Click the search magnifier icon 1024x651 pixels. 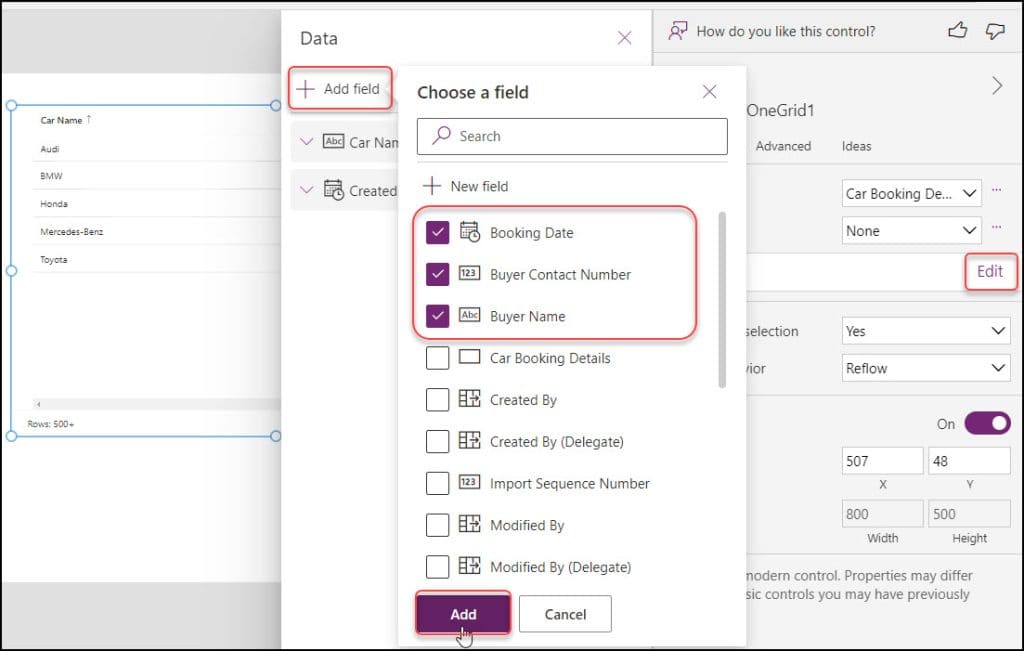click(441, 135)
